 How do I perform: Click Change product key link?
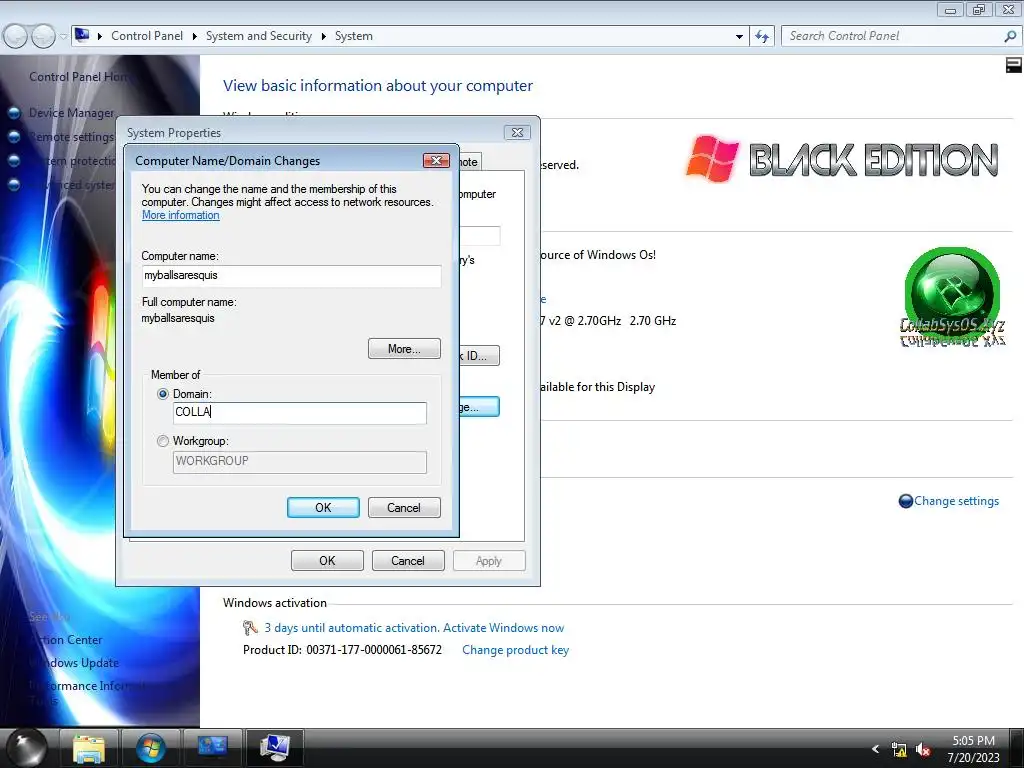tap(515, 650)
